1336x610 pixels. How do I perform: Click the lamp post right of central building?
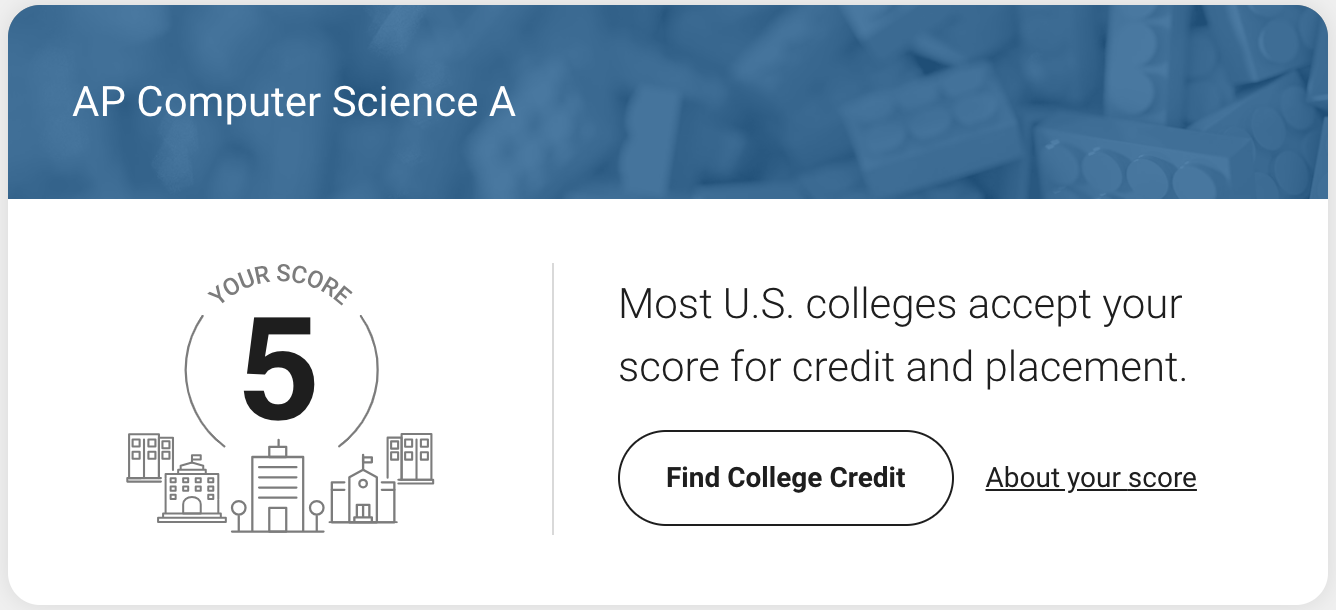tap(316, 514)
